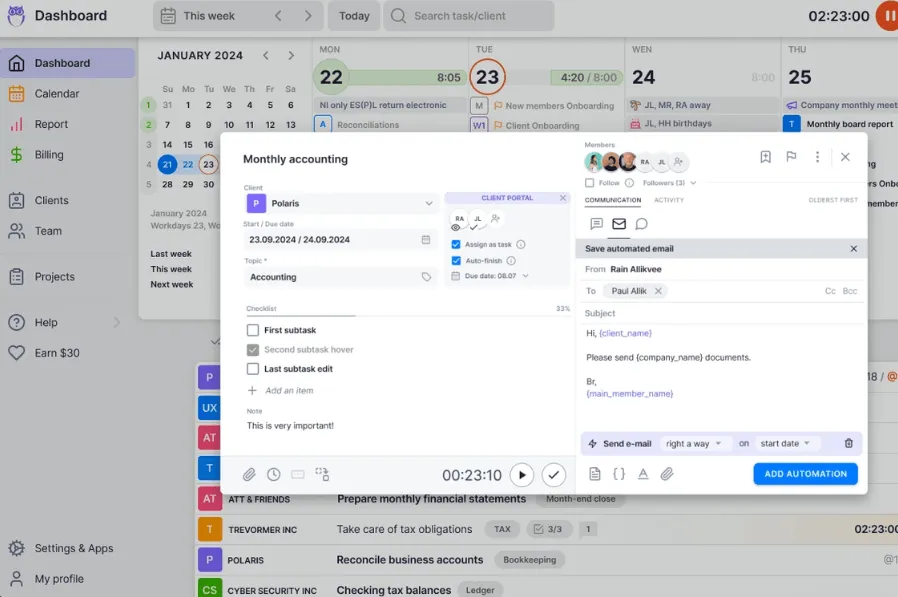Open the task time log clock icon
Viewport: 898px width, 597px height.
tap(274, 474)
